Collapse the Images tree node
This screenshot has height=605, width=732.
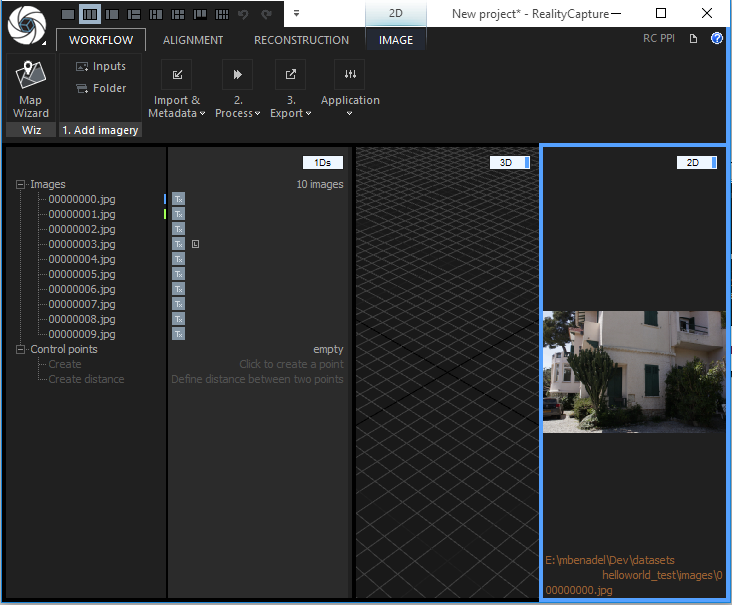point(21,184)
